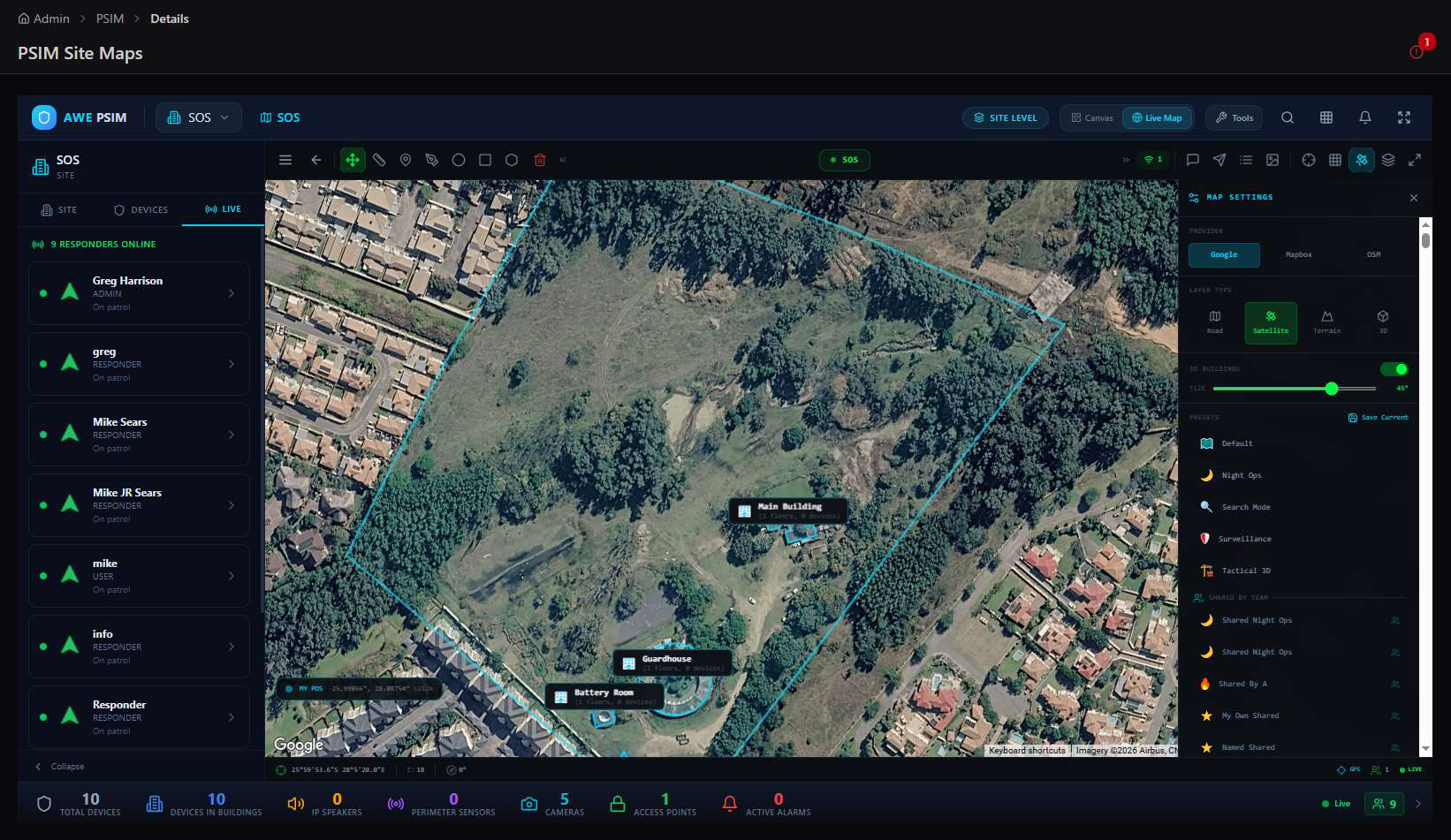Choose the Satellite layer type
The height and width of the screenshot is (840, 1451).
(1271, 322)
